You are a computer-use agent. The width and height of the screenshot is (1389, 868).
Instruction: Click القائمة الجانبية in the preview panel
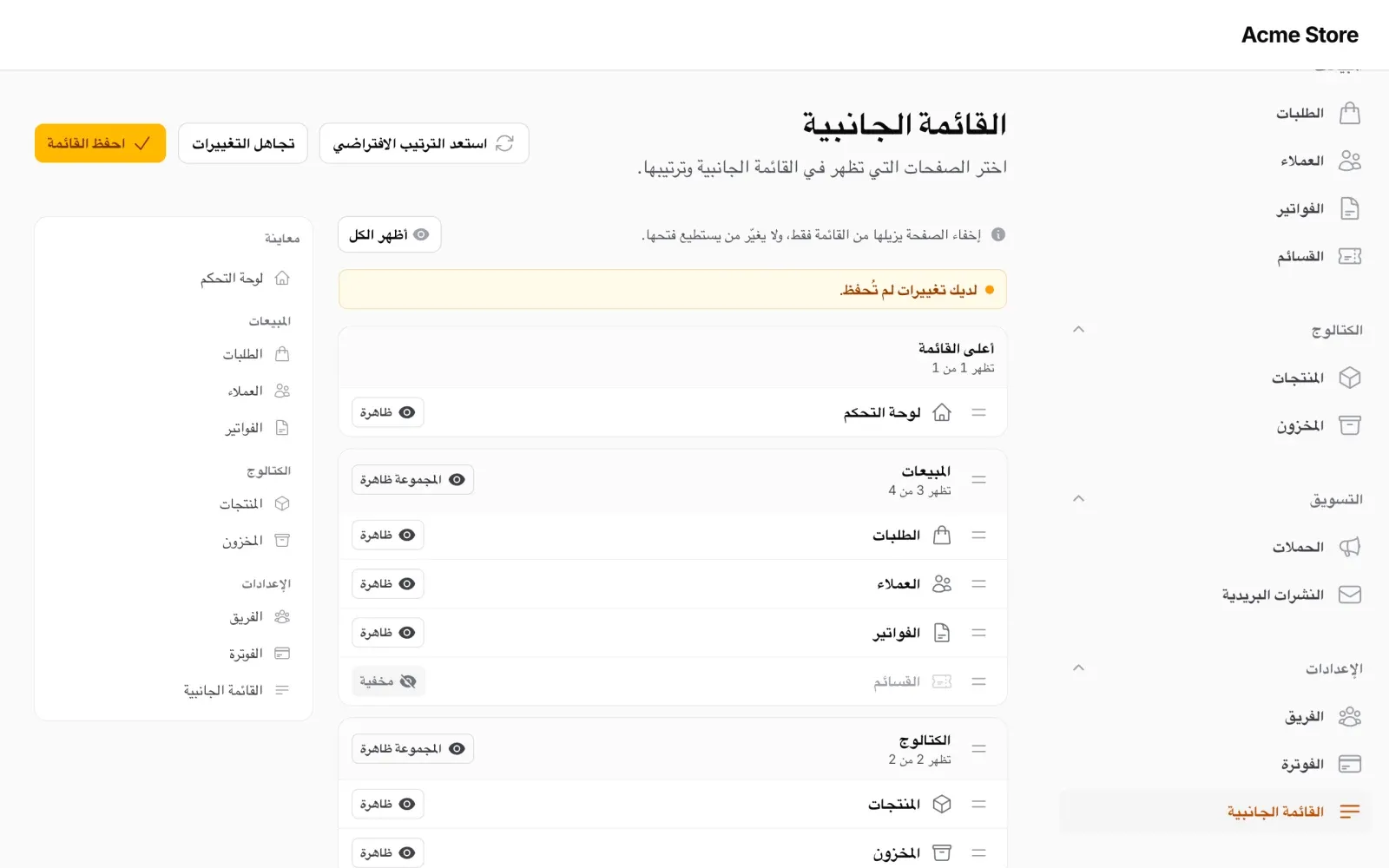[x=236, y=690]
